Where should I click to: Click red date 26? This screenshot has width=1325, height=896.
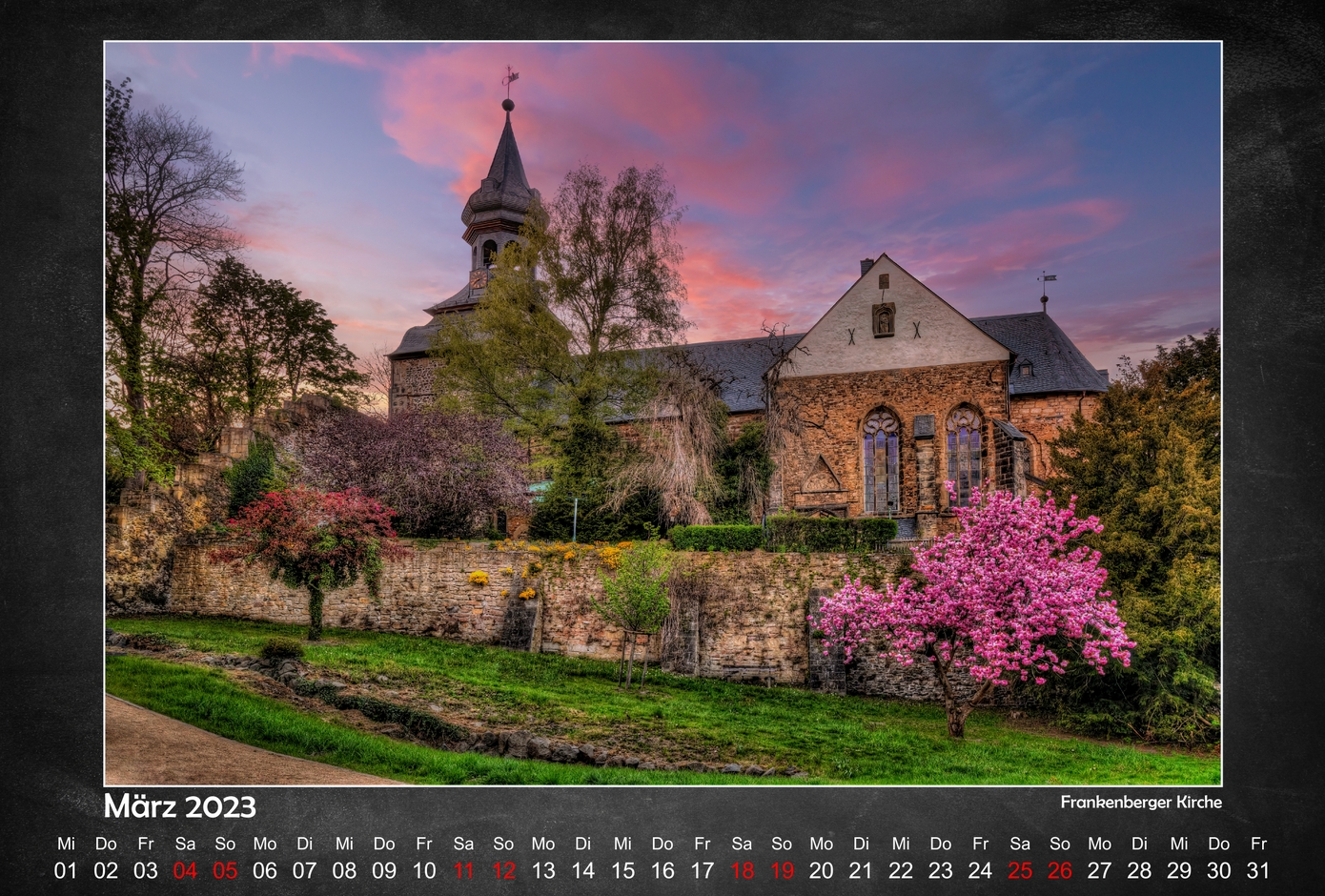[1060, 870]
